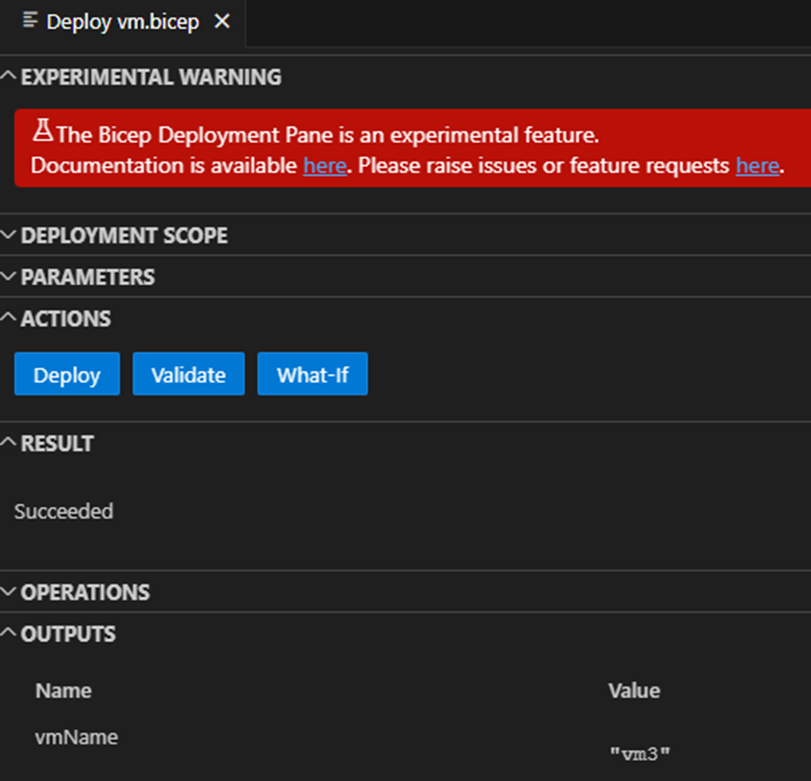Open the raise issues 'here' link
This screenshot has height=781, width=811.
(757, 165)
